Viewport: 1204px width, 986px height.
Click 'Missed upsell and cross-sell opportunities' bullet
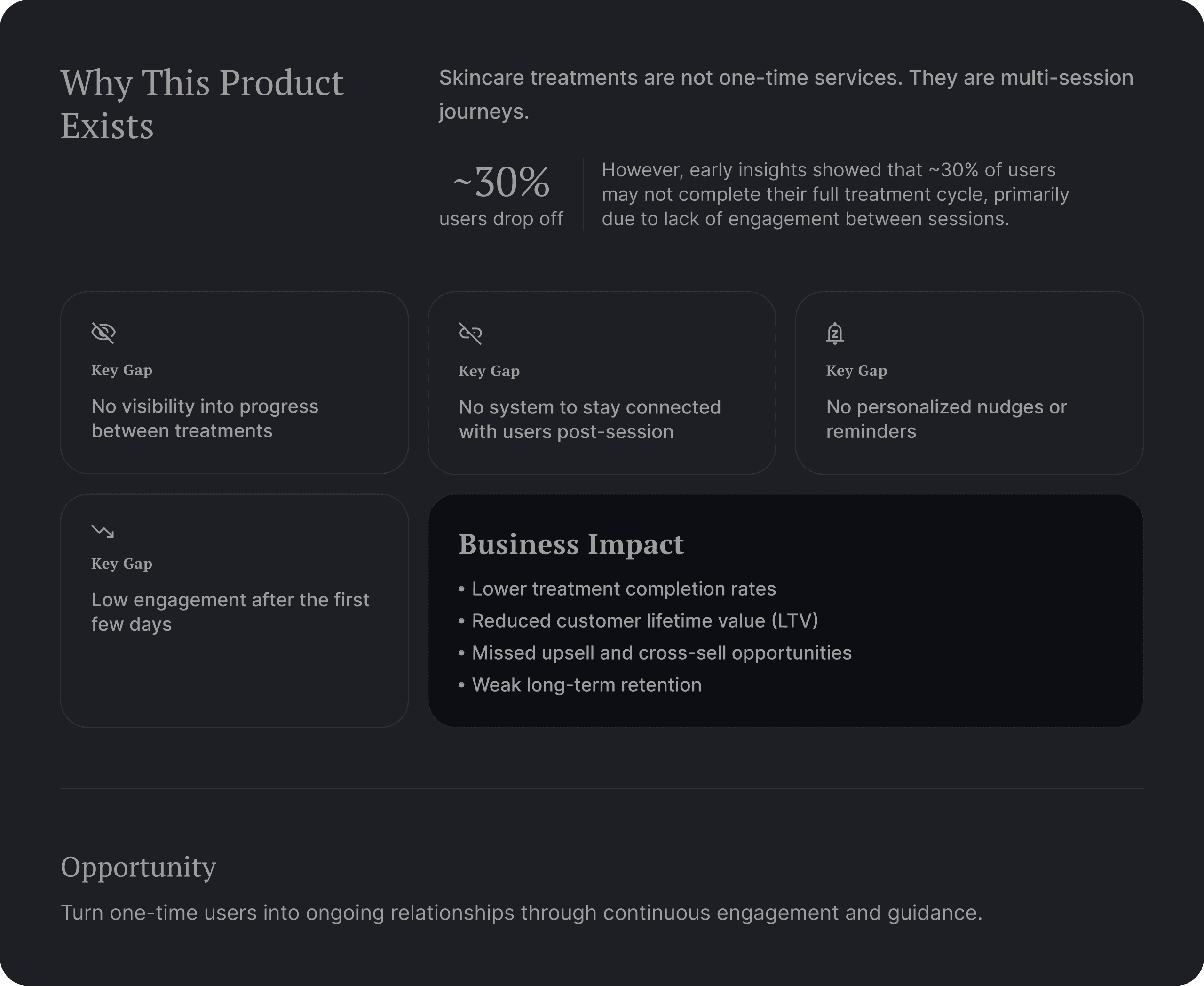(661, 652)
